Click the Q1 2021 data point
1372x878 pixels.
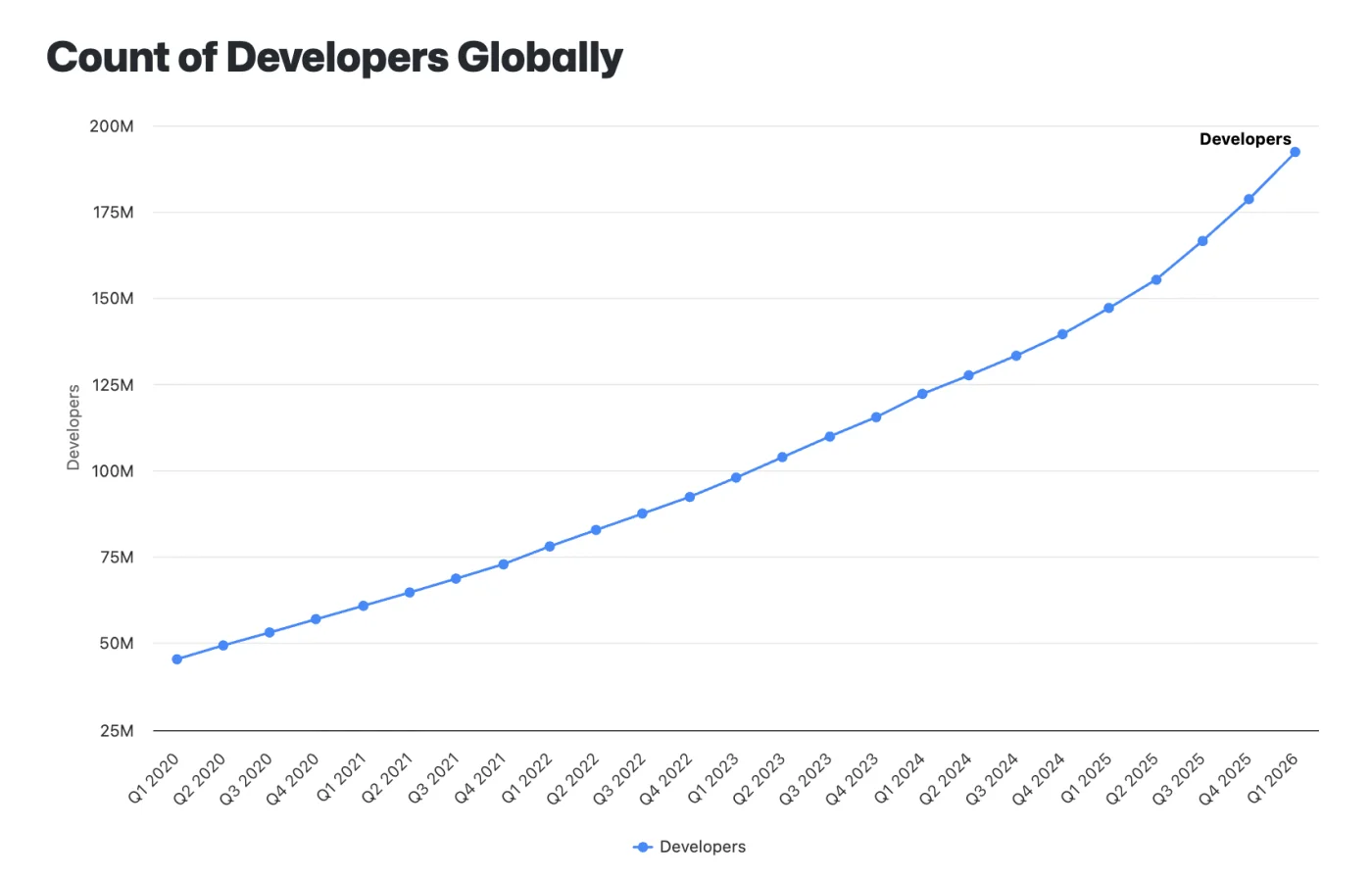(x=364, y=606)
